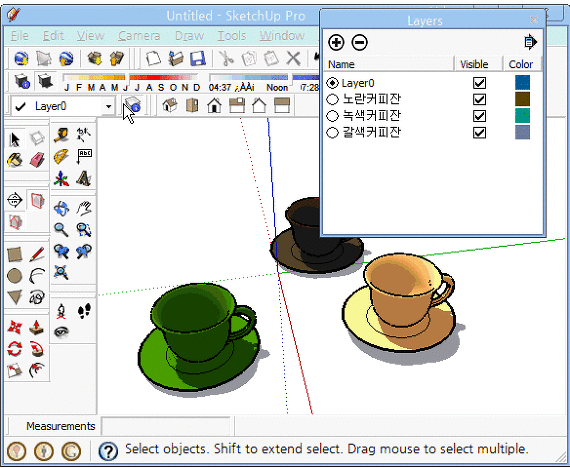Screen dimensions: 570x468
Task: Click the Cut scissors icon
Action: [226, 58]
